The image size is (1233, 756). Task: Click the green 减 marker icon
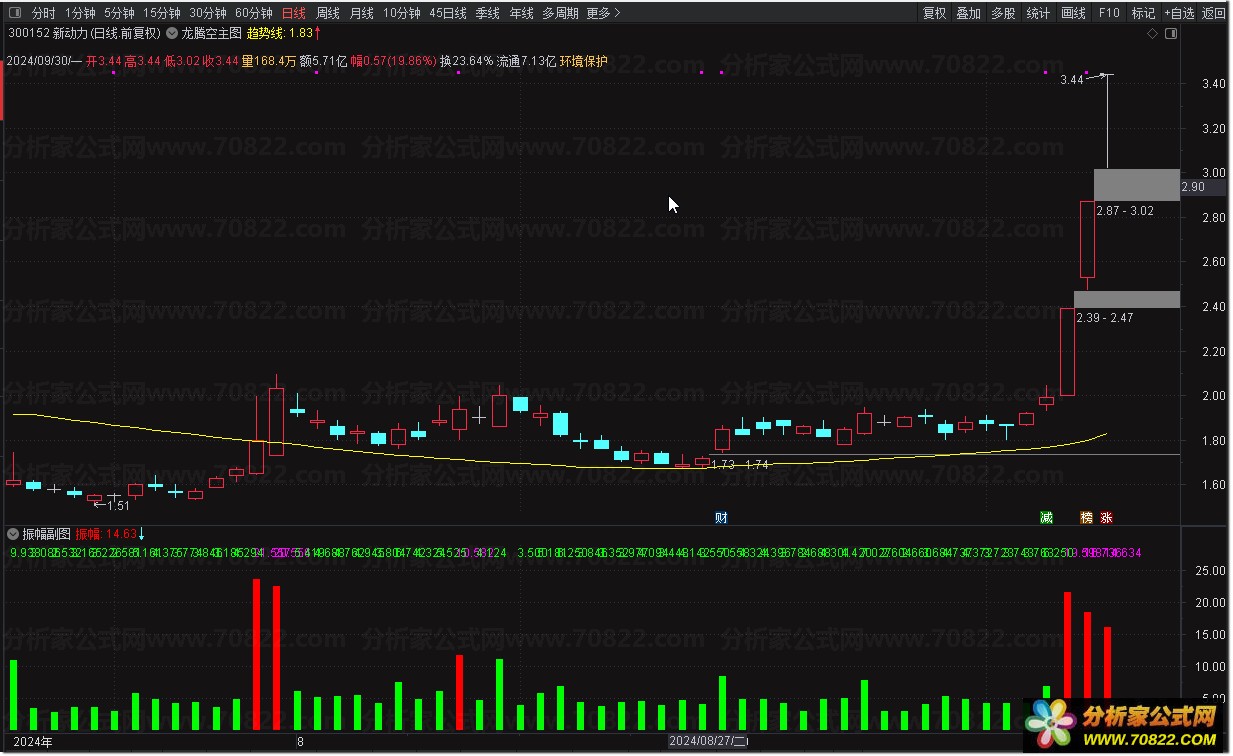coord(1046,518)
